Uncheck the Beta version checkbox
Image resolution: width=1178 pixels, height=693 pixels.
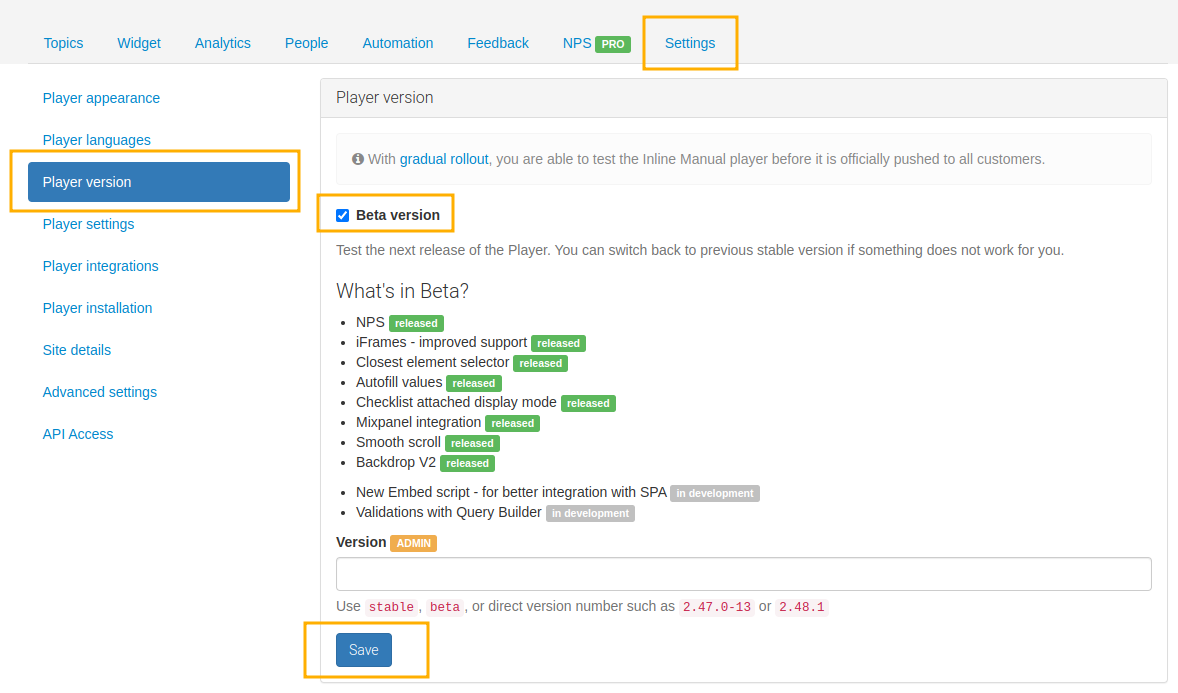coord(343,215)
